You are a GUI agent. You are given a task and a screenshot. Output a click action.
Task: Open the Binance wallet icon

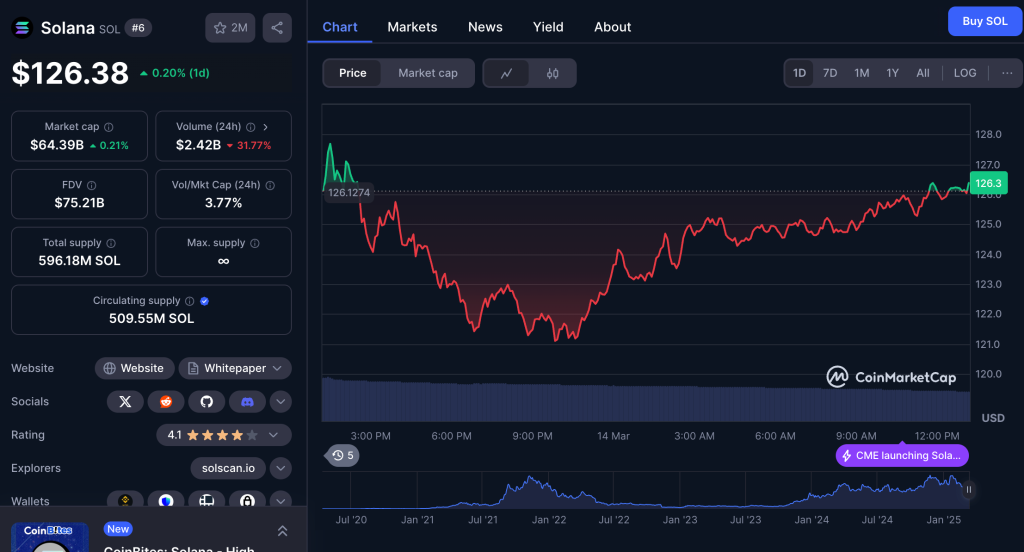(125, 500)
